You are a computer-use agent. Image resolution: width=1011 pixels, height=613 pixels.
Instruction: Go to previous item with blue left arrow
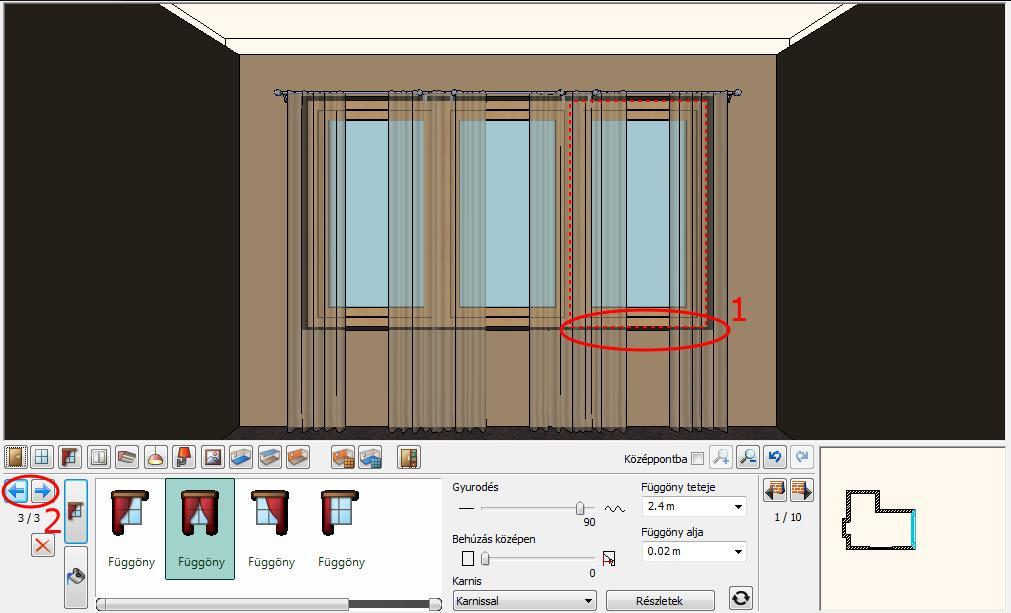17,492
